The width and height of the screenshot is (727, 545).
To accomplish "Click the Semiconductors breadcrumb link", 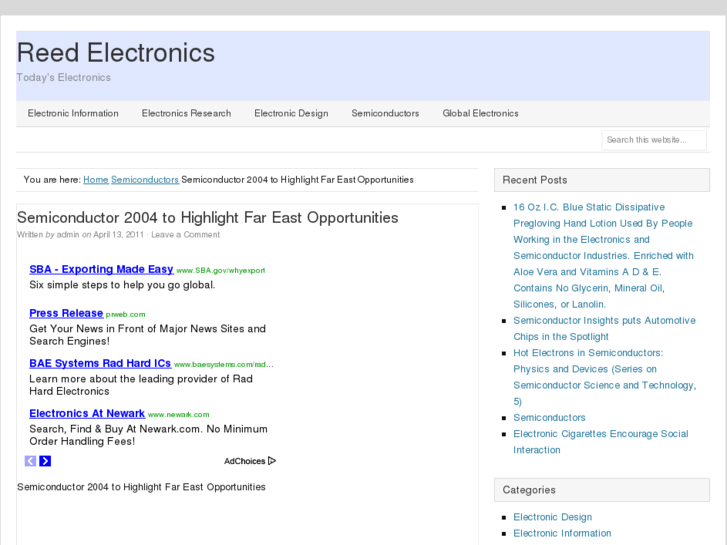I will [x=145, y=180].
